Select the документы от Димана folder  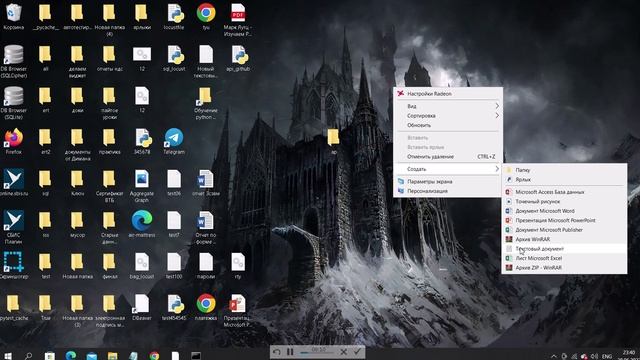point(78,144)
